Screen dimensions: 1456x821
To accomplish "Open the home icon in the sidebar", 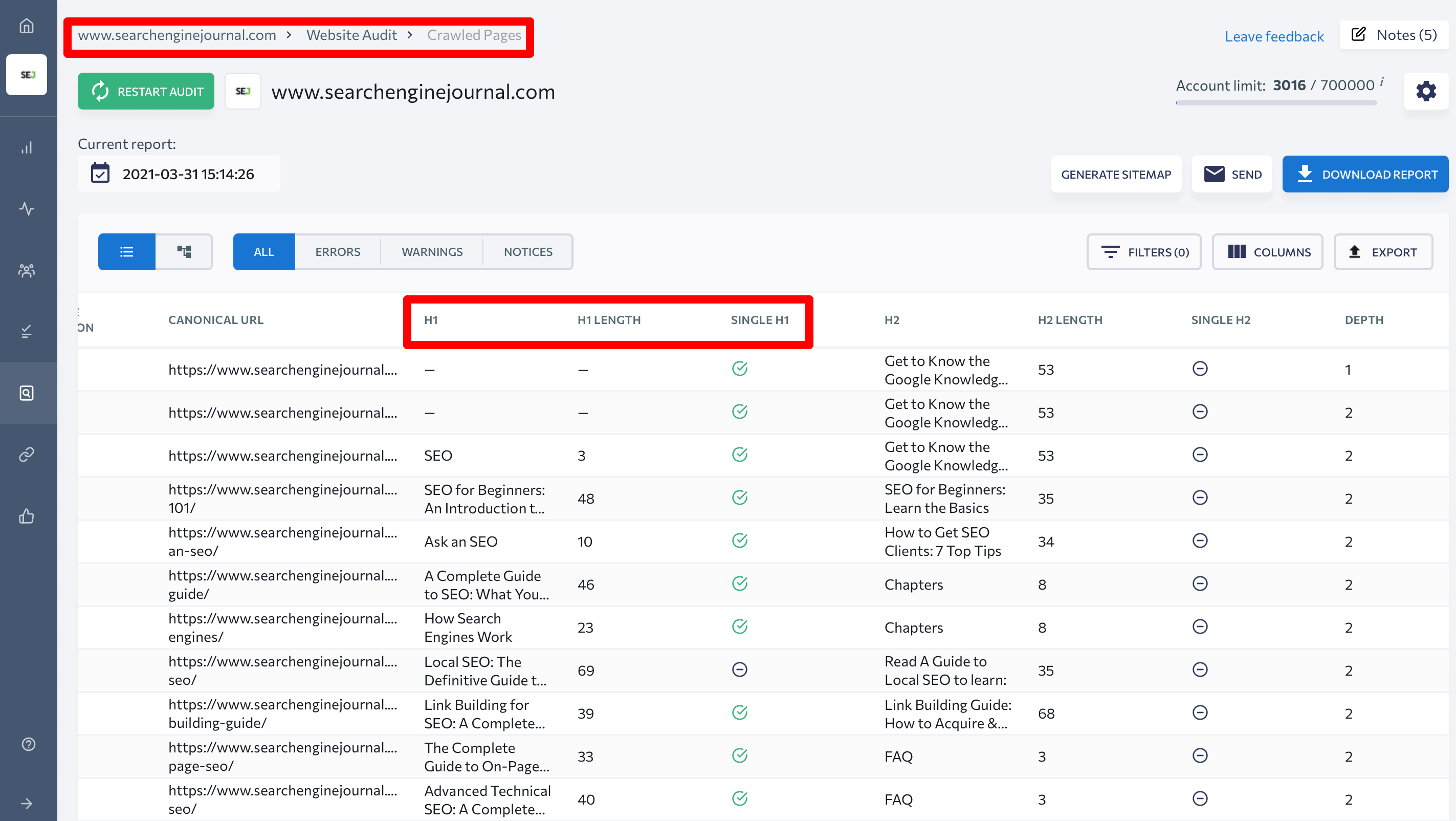I will pos(27,26).
